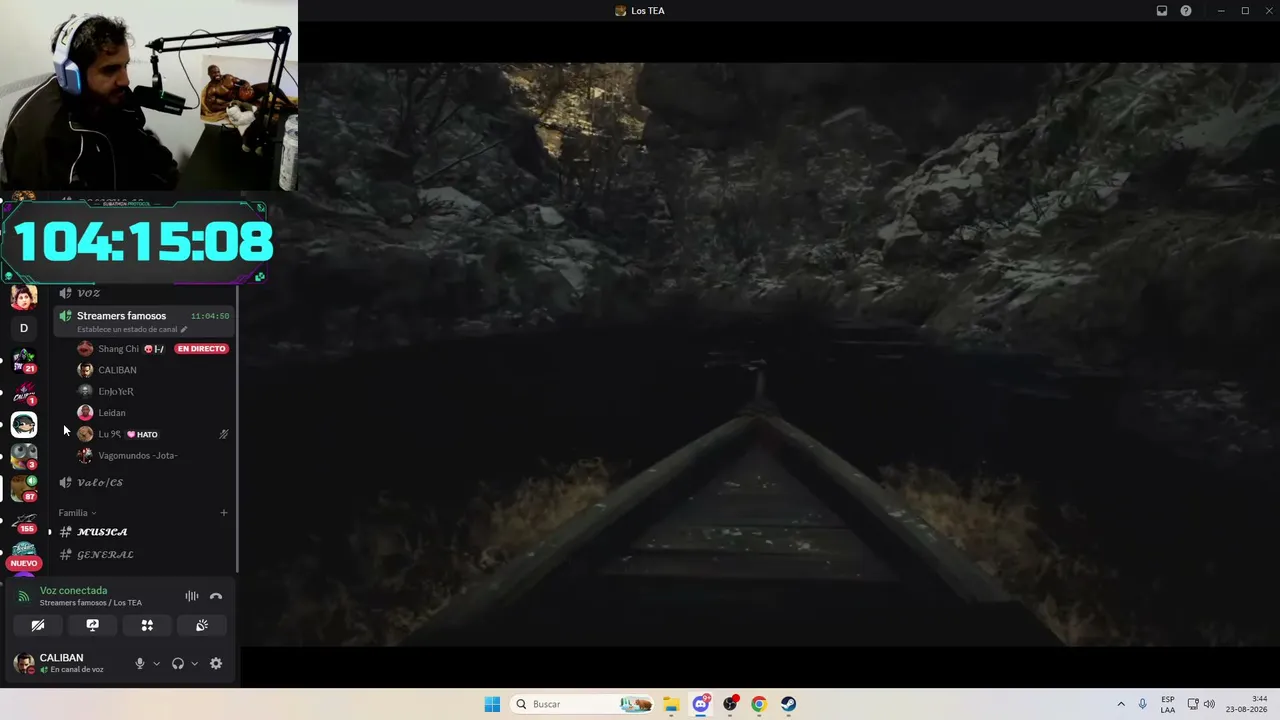Open Discord help question mark icon
The image size is (1280, 720).
pyautogui.click(x=1186, y=11)
